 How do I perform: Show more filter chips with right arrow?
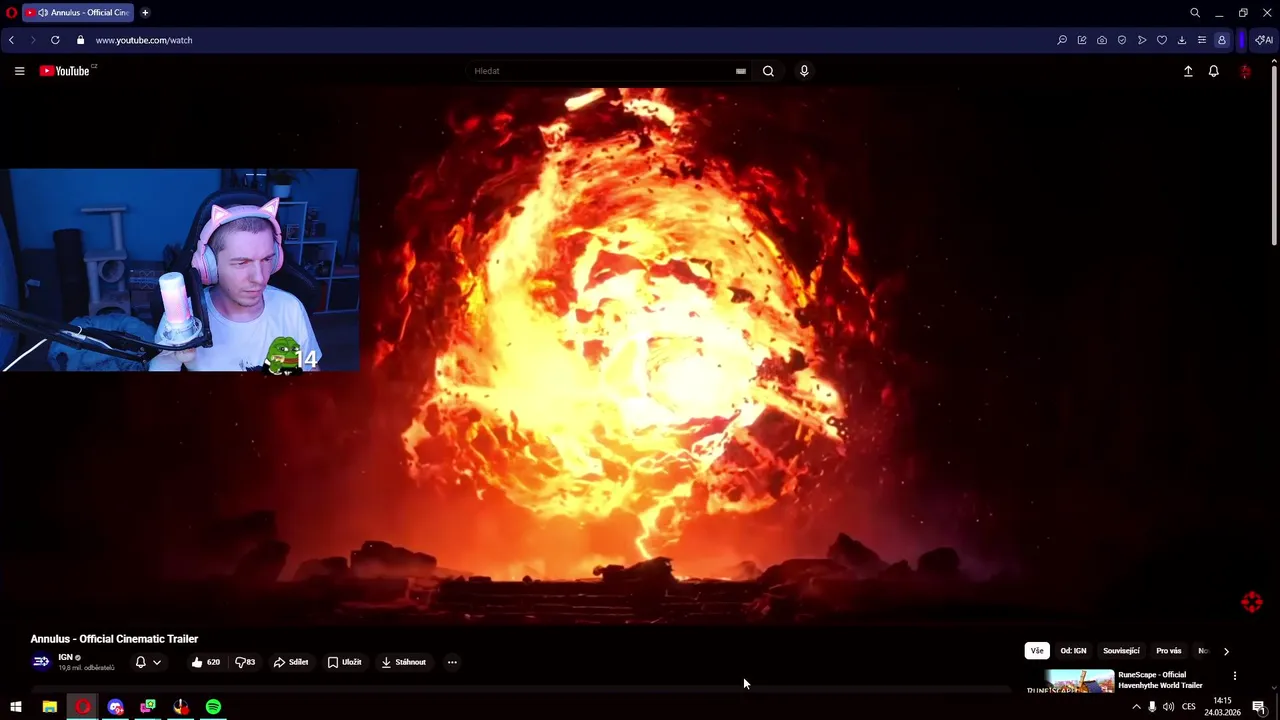point(1226,651)
